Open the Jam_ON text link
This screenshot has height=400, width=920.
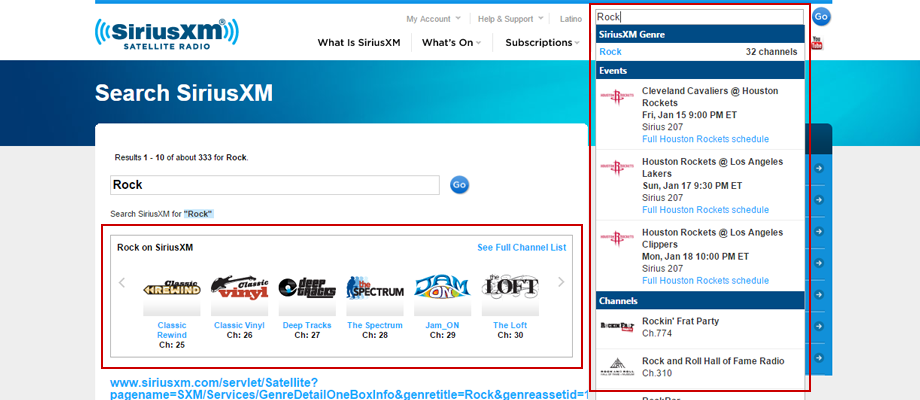point(442,325)
